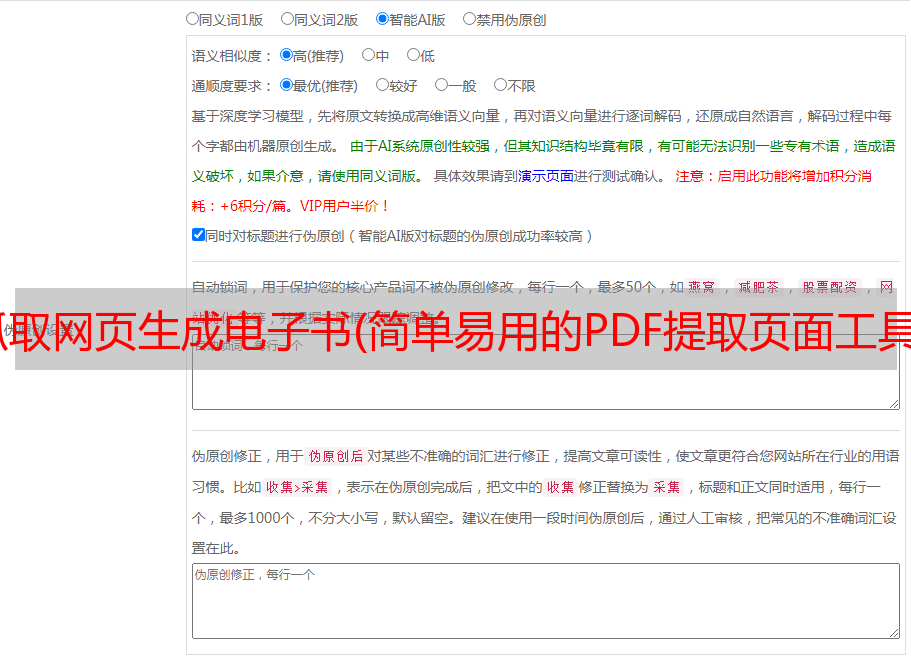Focus the 伪原创修正 textarea
The height and width of the screenshot is (658, 911).
[x=546, y=601]
